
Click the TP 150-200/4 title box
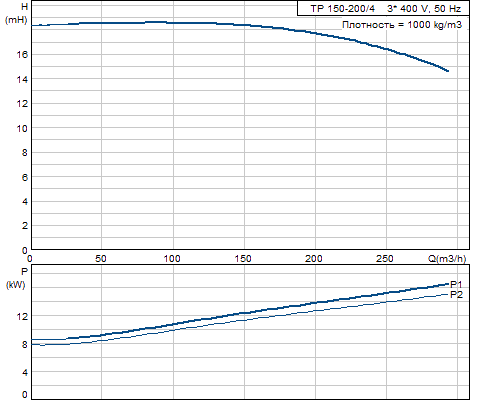point(383,8)
